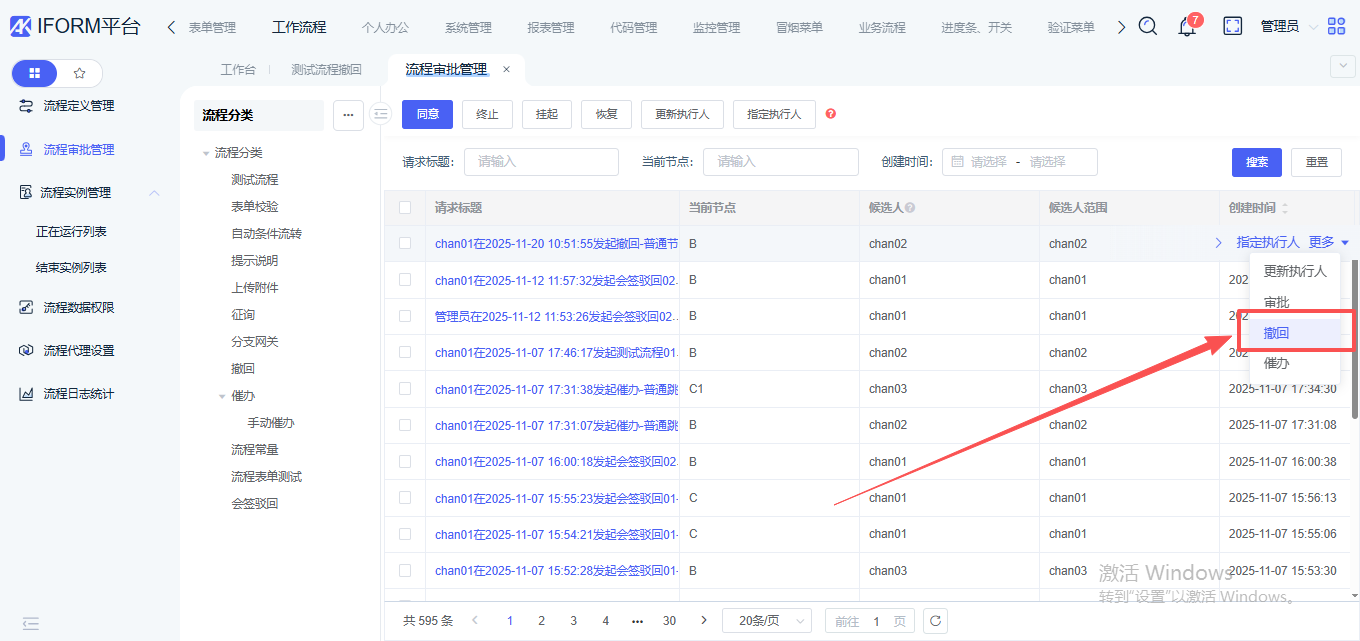The image size is (1360, 641).
Task: Open the search magnifier icon in header
Action: pos(1148,27)
